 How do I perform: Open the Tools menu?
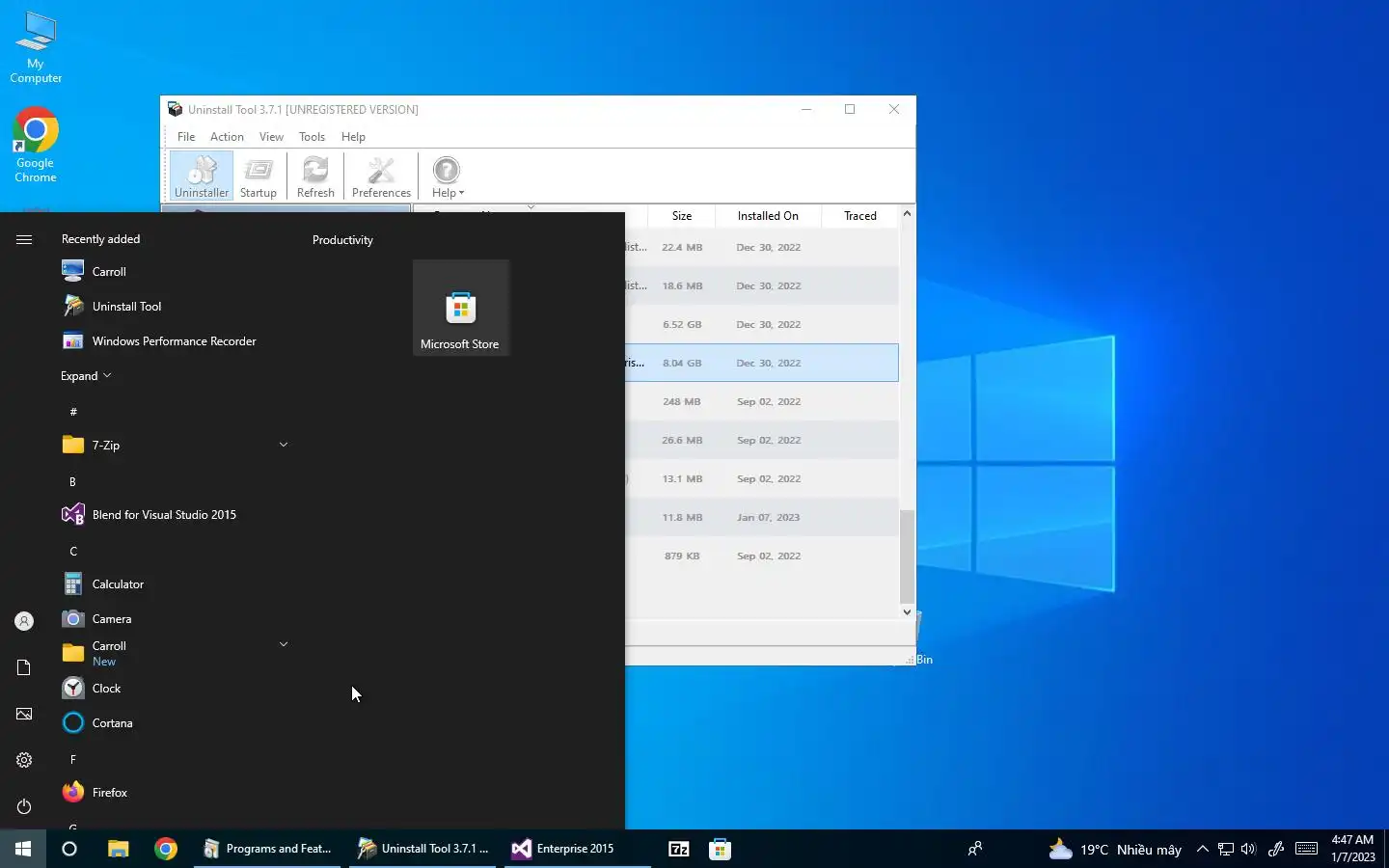tap(312, 137)
